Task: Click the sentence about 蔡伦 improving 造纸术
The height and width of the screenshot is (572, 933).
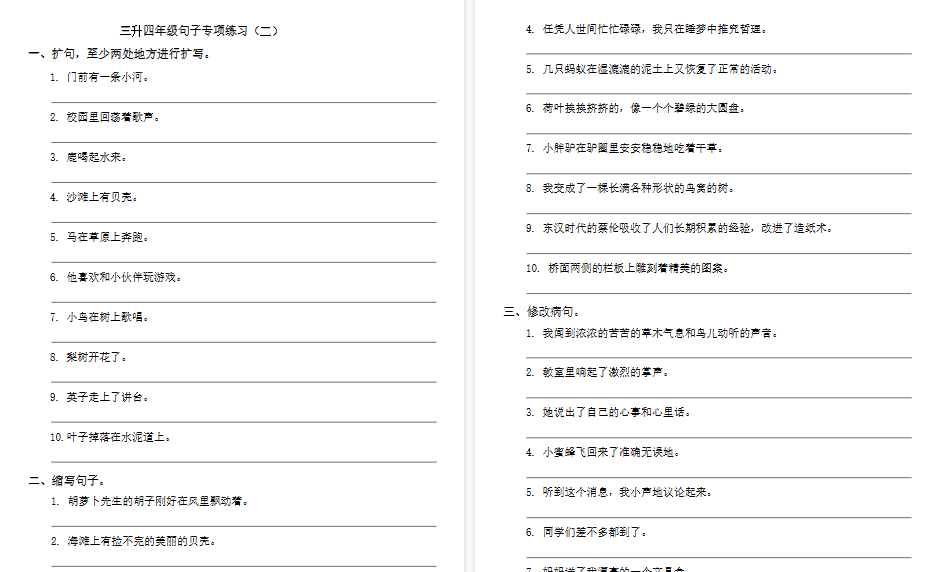Action: pos(687,228)
